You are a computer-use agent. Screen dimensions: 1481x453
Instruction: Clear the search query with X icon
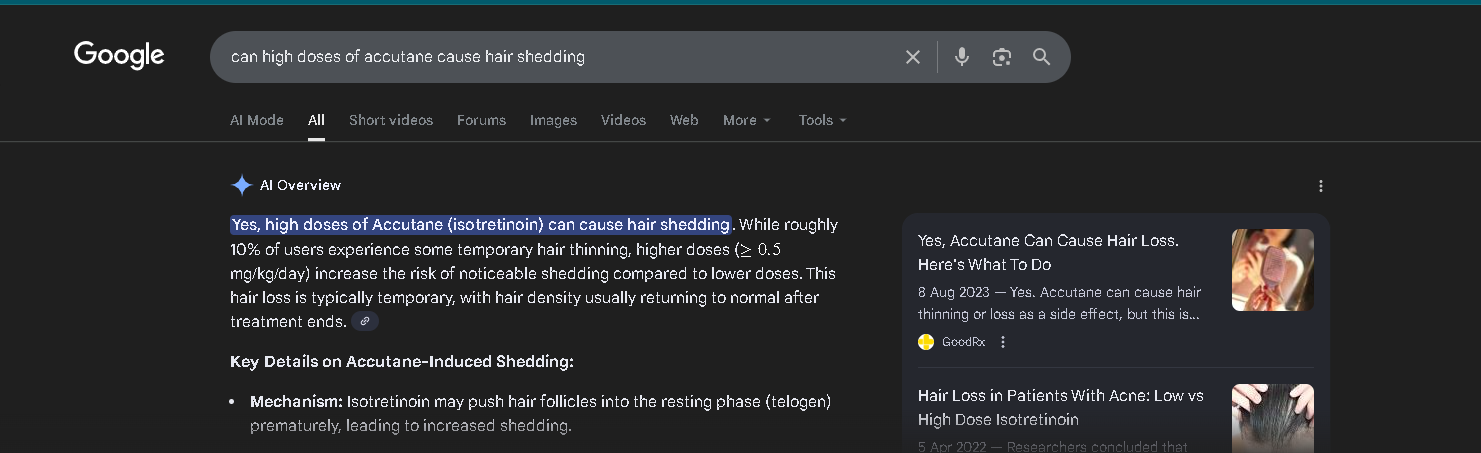point(912,57)
